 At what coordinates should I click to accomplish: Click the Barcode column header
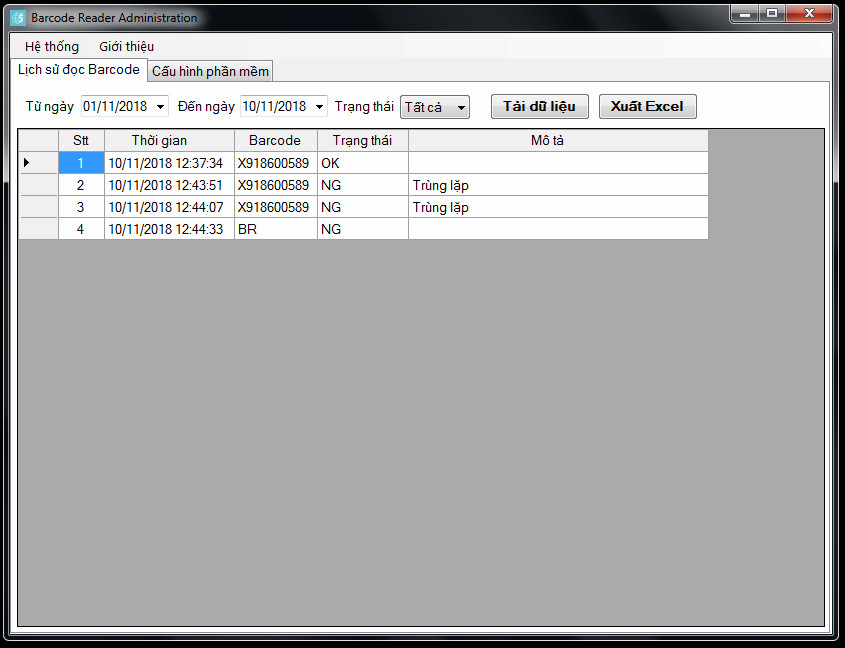(275, 141)
